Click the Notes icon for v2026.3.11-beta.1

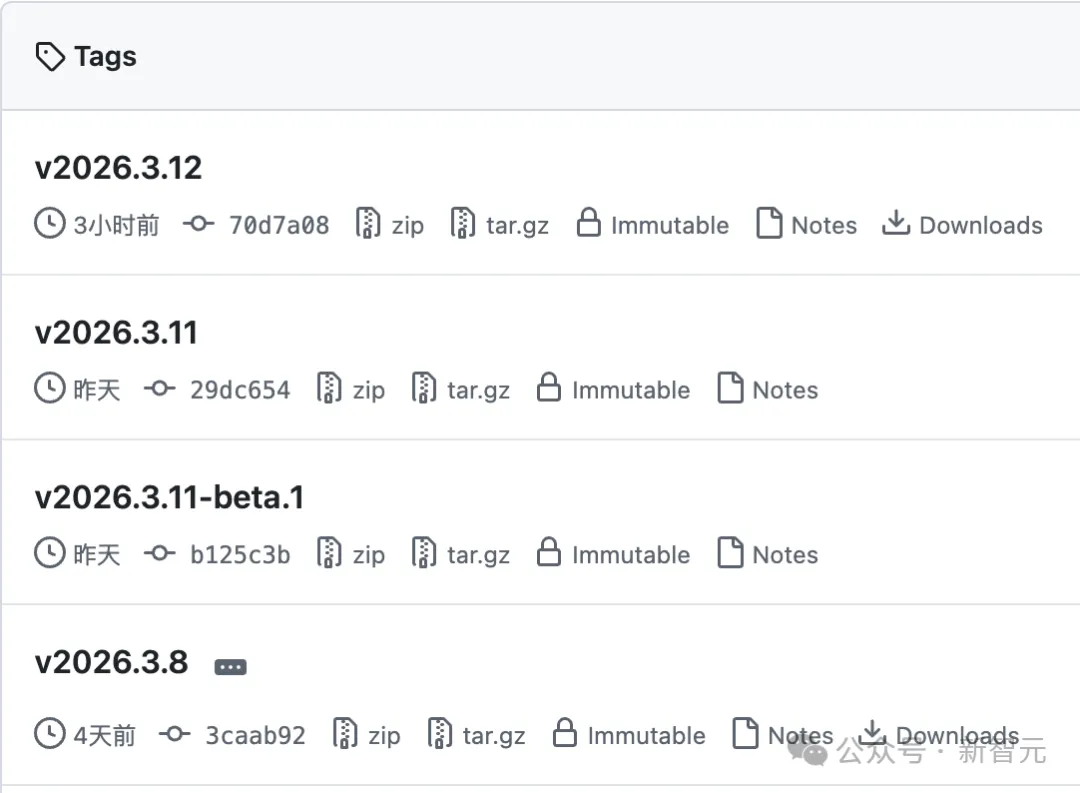click(x=731, y=554)
